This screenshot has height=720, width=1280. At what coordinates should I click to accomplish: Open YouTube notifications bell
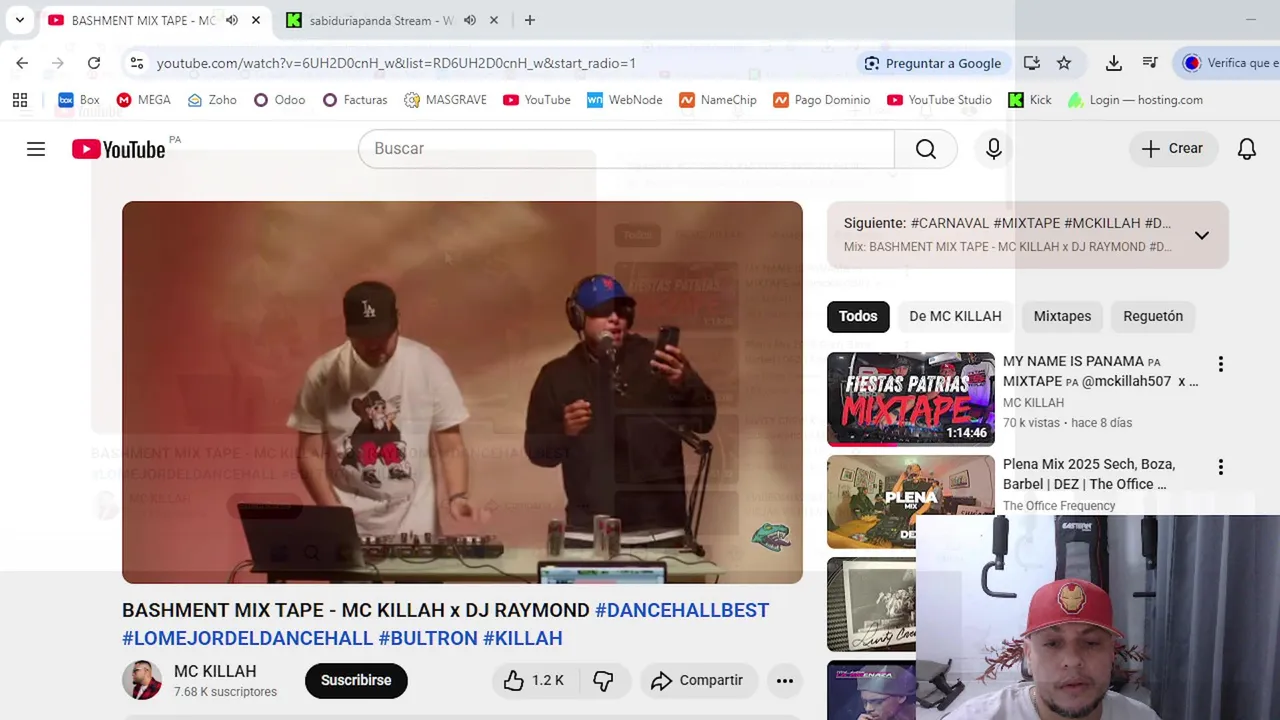1247,149
